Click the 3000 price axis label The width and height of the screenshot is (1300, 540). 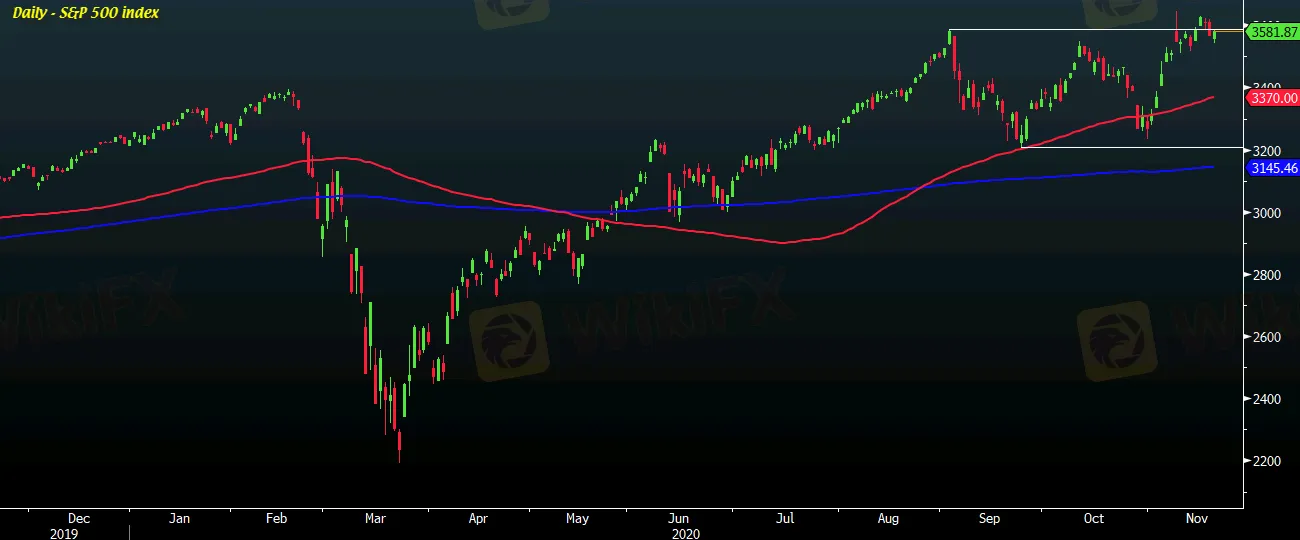point(1266,213)
